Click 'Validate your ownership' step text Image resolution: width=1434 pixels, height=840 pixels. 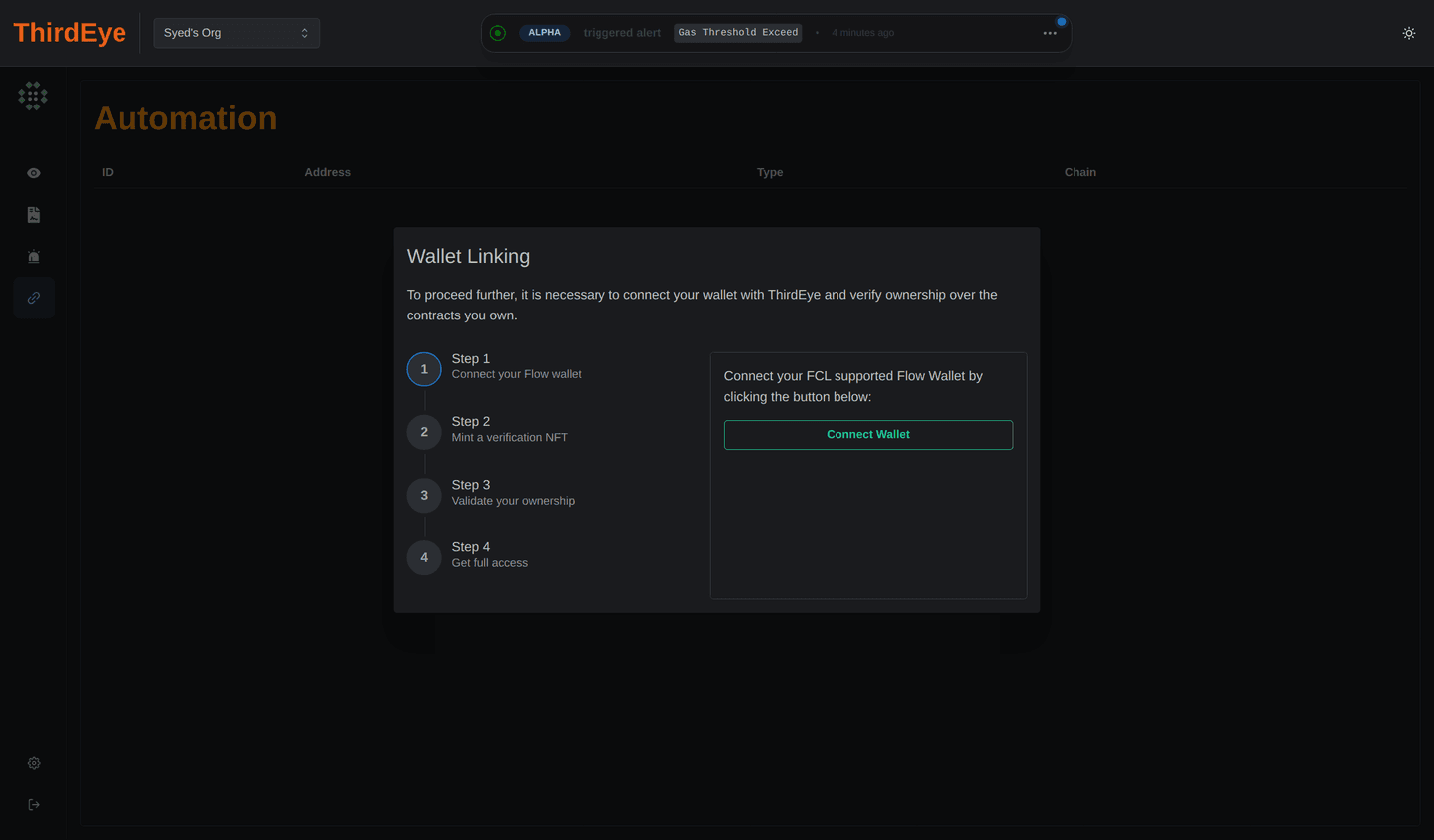tap(513, 501)
